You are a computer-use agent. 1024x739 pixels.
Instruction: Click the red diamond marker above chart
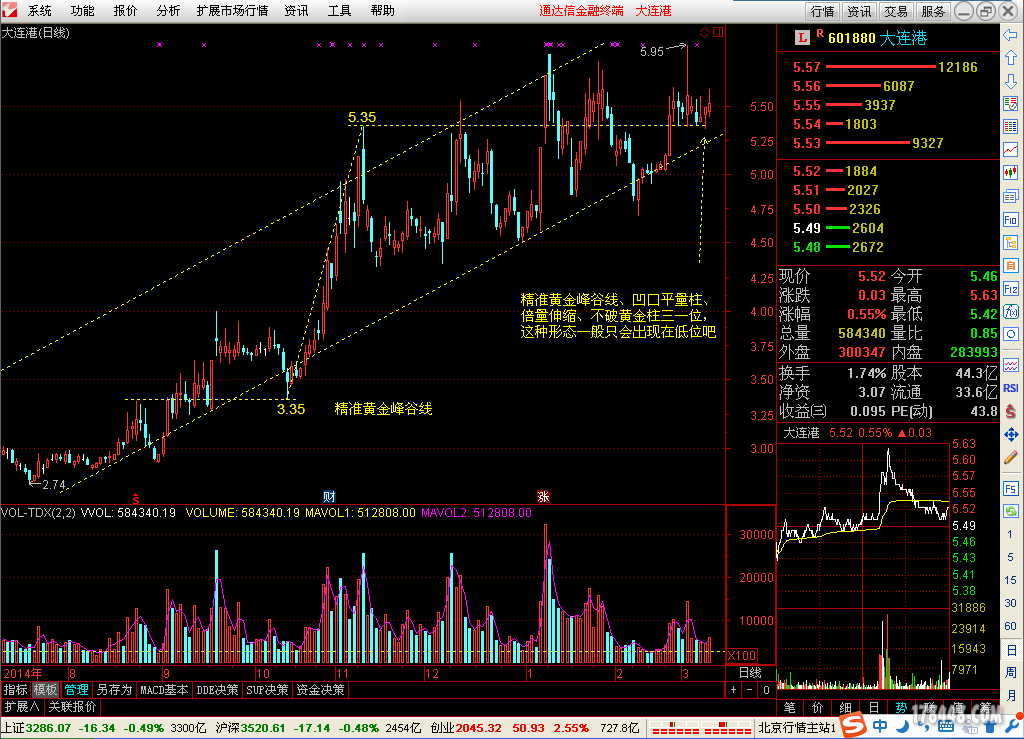(704, 32)
